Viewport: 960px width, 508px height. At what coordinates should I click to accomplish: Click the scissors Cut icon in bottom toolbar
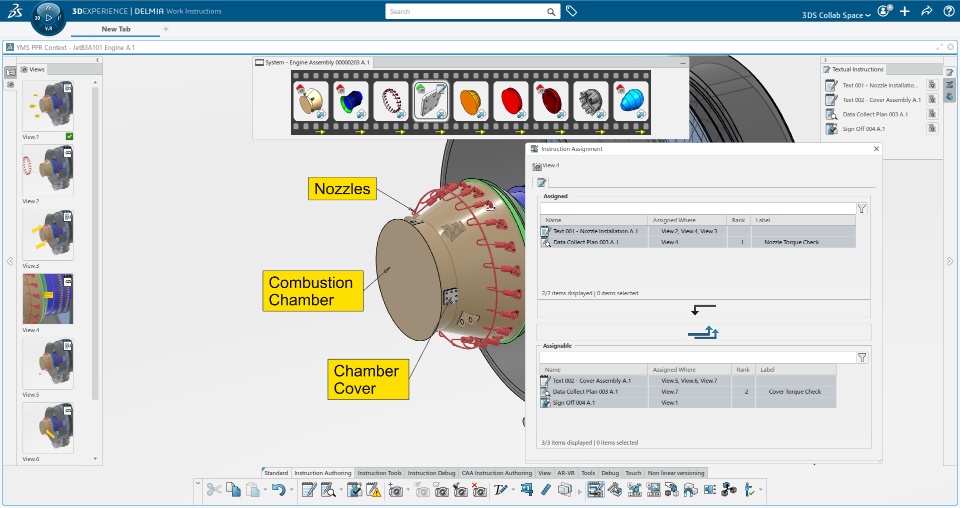point(214,490)
